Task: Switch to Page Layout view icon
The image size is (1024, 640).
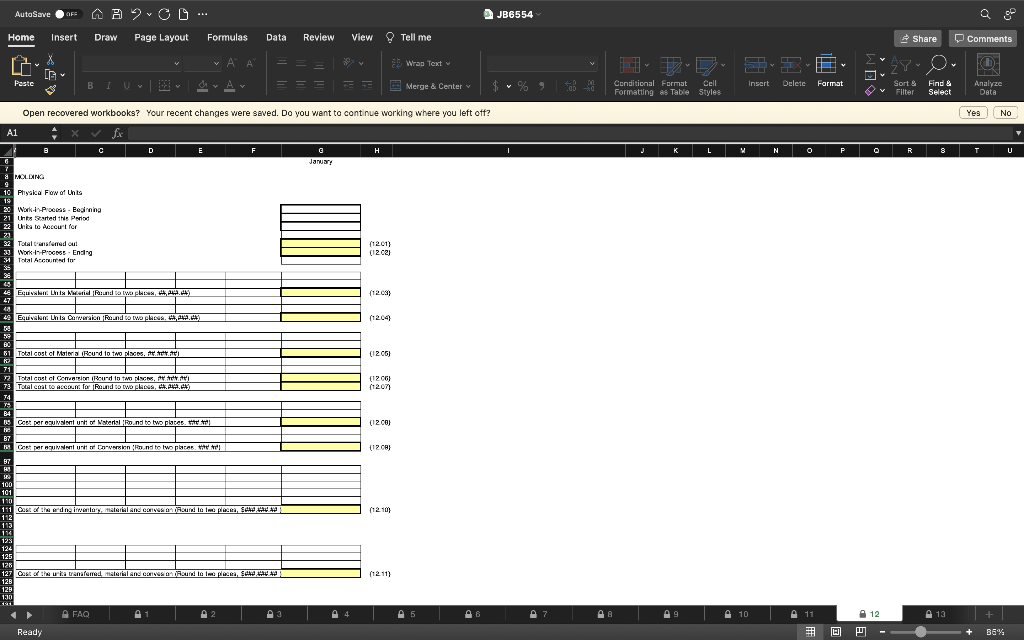Action: pyautogui.click(x=835, y=632)
